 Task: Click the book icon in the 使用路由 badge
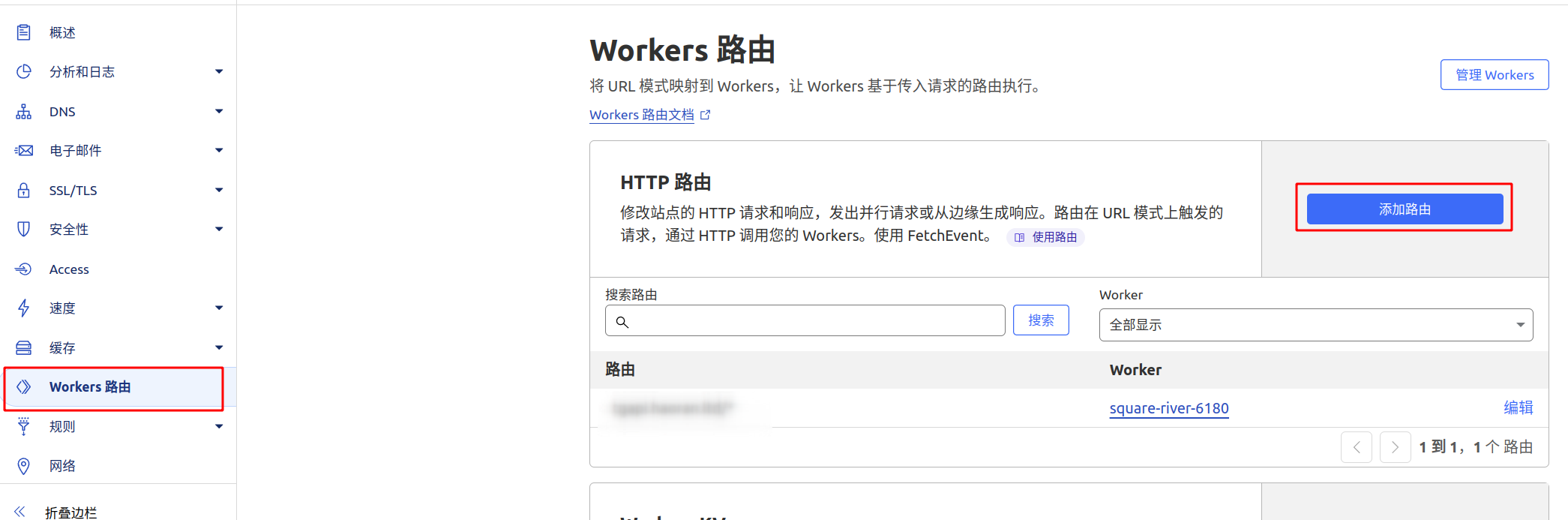point(1019,237)
